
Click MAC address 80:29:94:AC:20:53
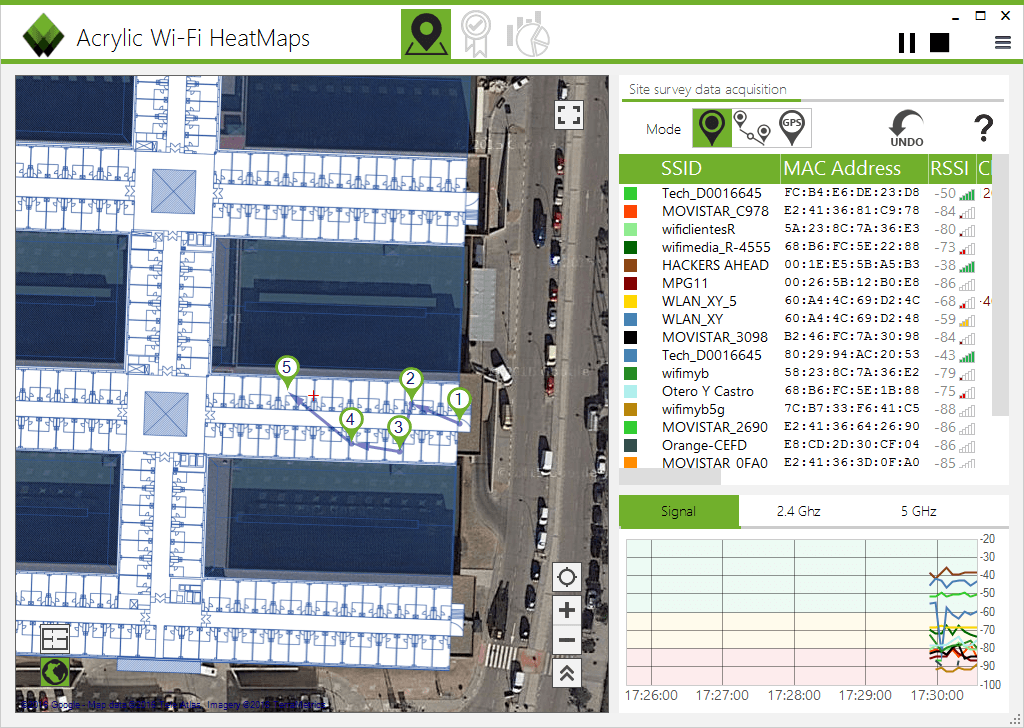point(852,355)
